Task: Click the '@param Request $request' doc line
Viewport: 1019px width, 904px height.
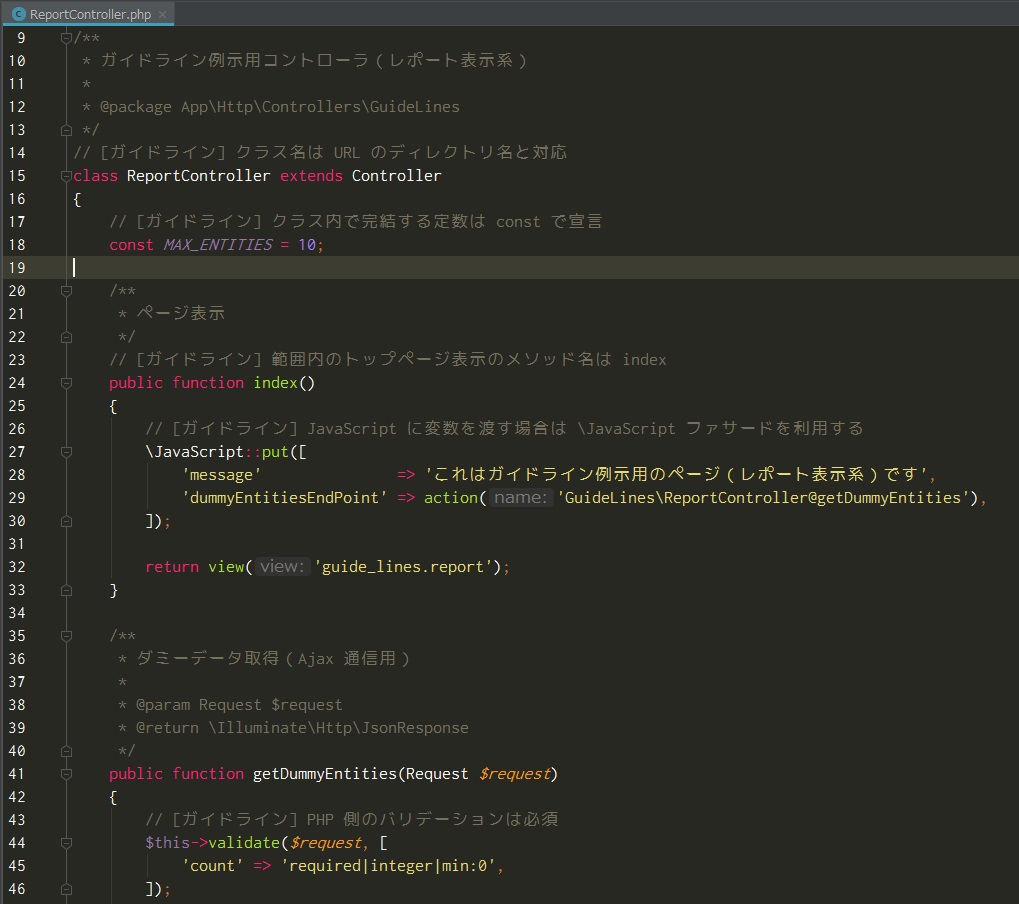Action: click(239, 705)
